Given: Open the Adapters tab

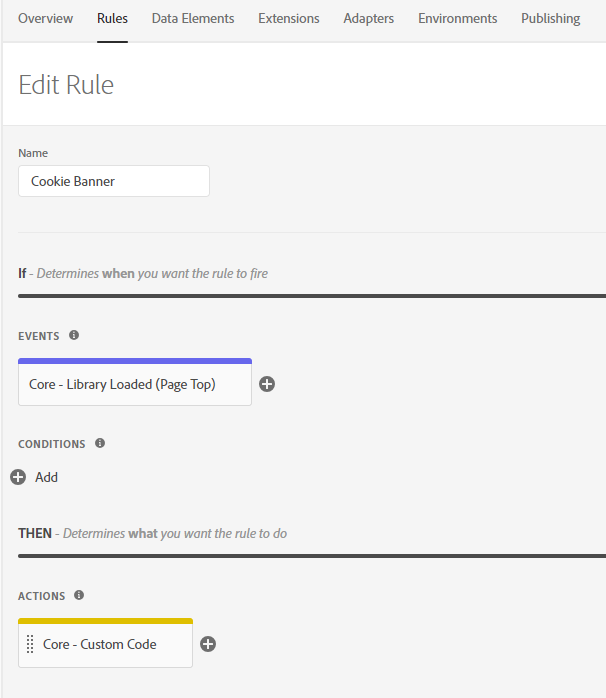Looking at the screenshot, I should click(x=369, y=19).
